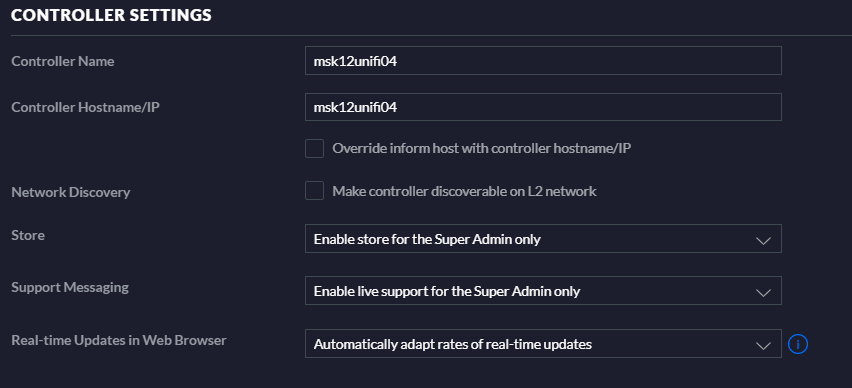Expand the Store dropdown arrow
The width and height of the screenshot is (852, 388).
pos(763,240)
